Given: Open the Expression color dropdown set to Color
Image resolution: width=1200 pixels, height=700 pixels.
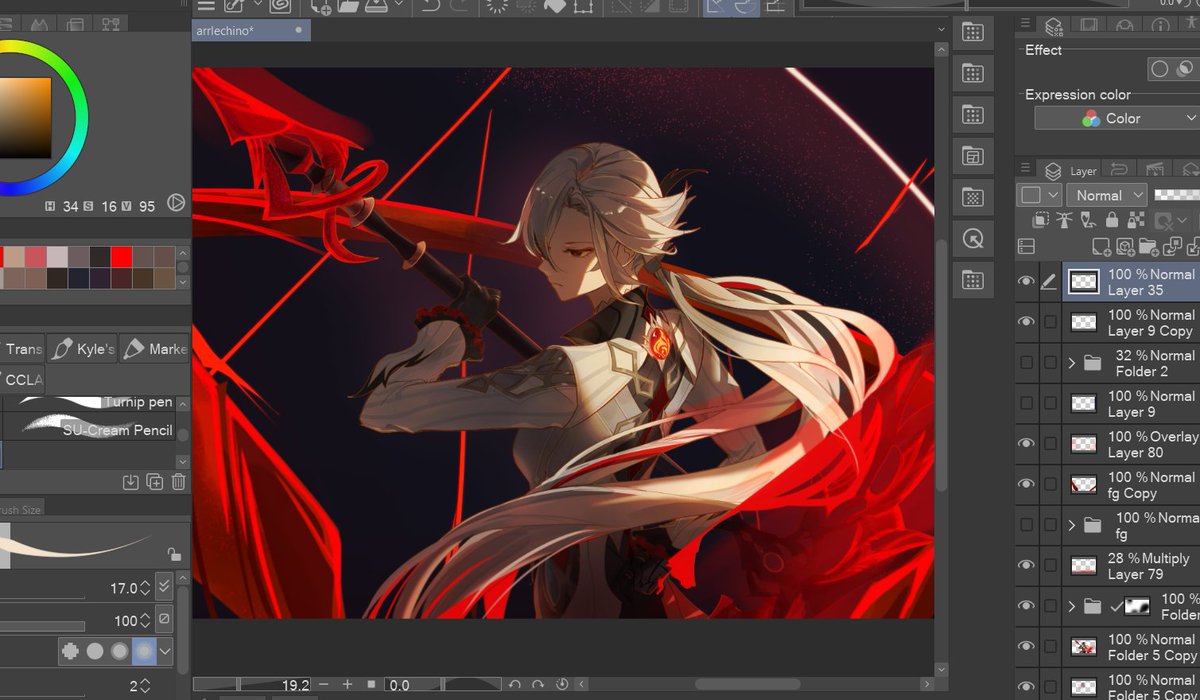Looking at the screenshot, I should pyautogui.click(x=1117, y=118).
